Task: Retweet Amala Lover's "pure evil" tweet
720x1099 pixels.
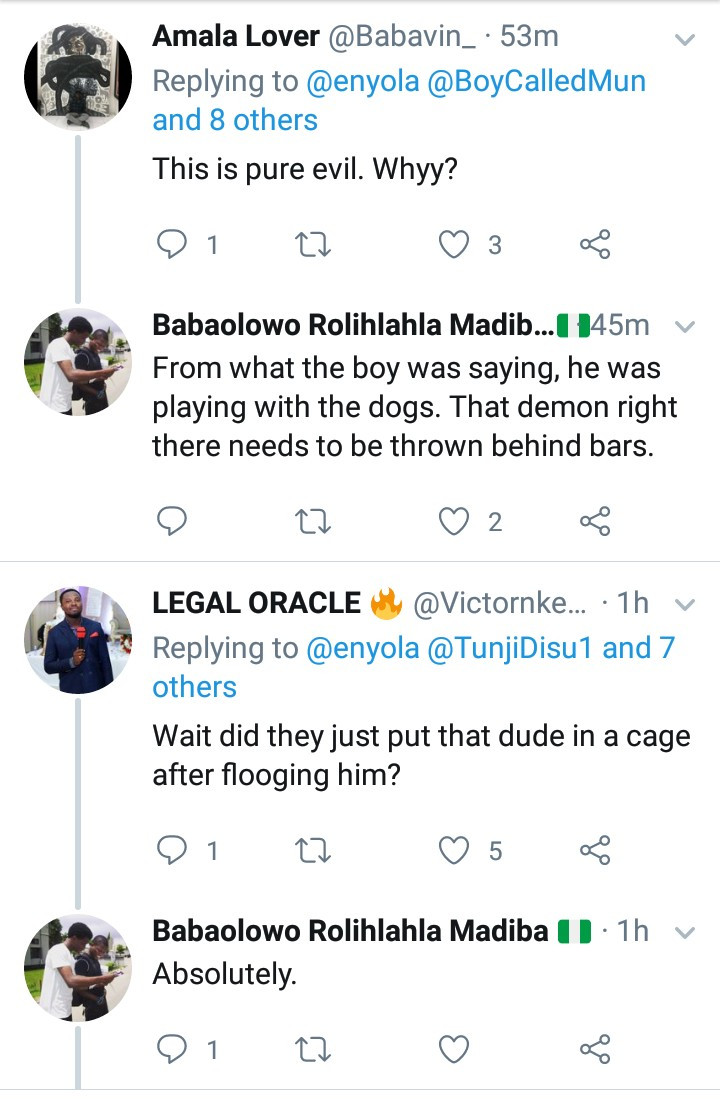Action: point(315,244)
